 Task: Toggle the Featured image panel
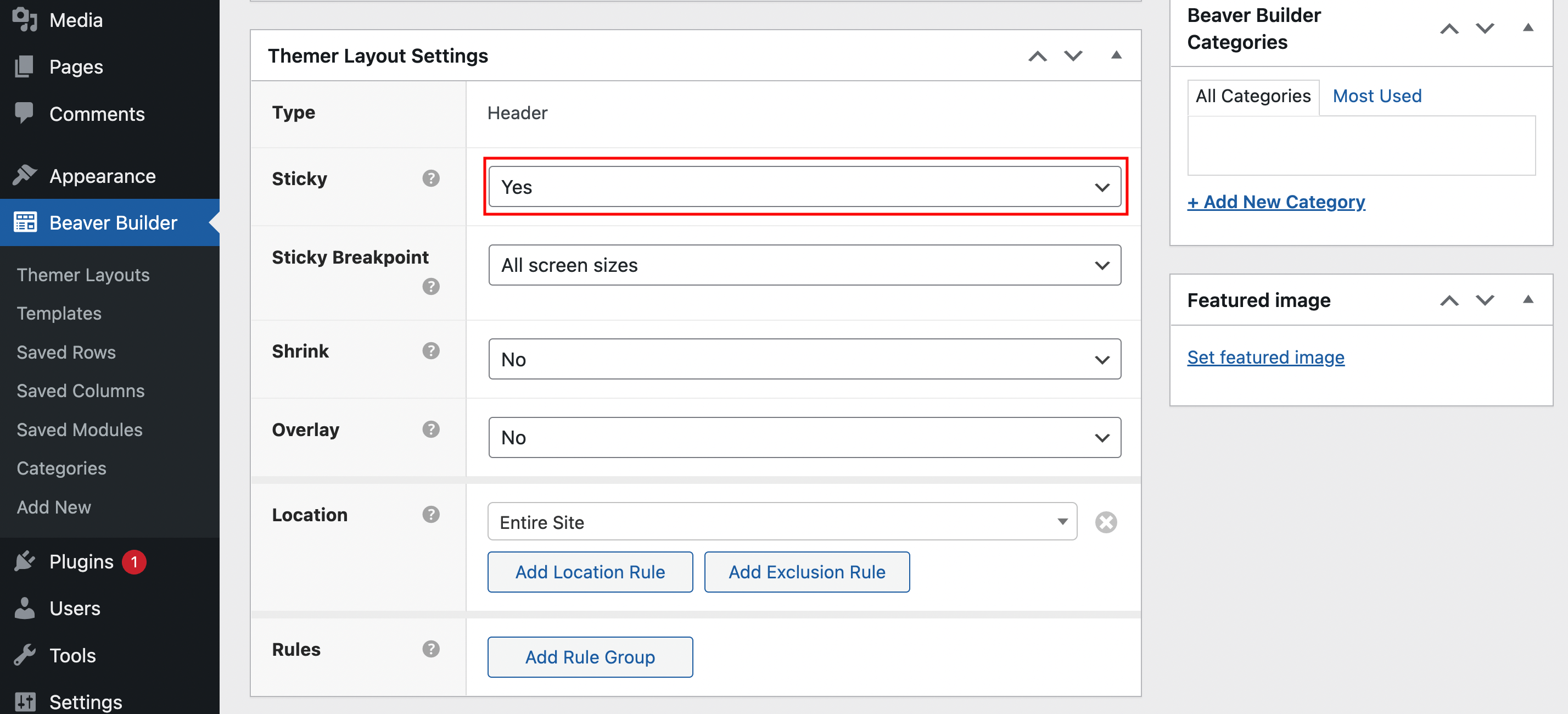click(x=1527, y=299)
